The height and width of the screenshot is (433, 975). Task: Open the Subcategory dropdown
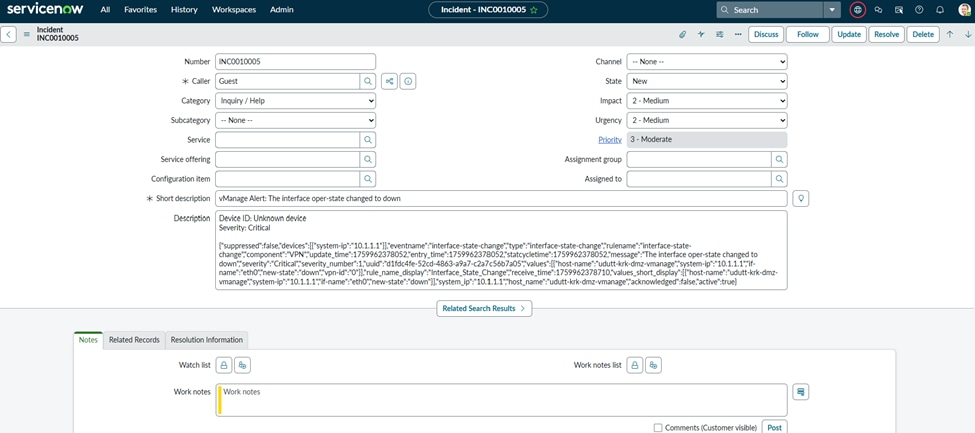(295, 120)
